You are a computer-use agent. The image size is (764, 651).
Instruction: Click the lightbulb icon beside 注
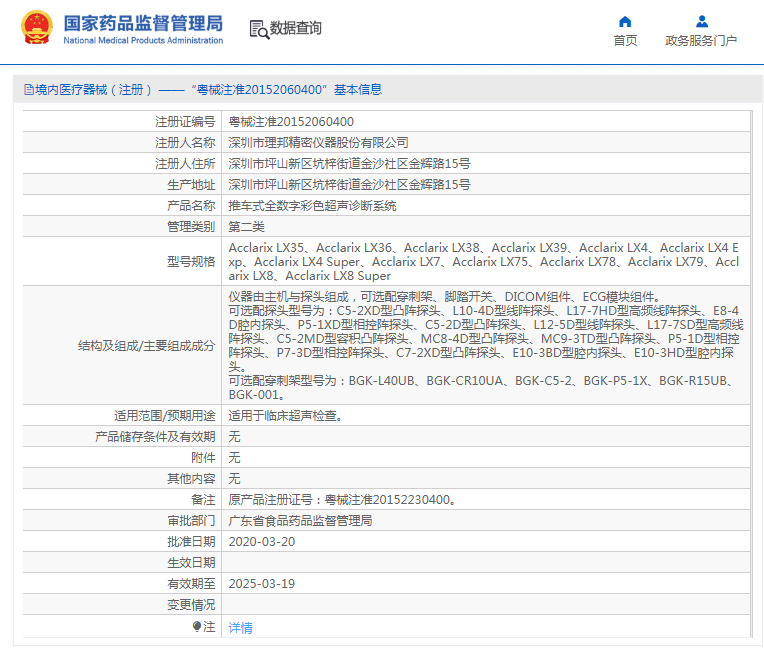pyautogui.click(x=197, y=626)
